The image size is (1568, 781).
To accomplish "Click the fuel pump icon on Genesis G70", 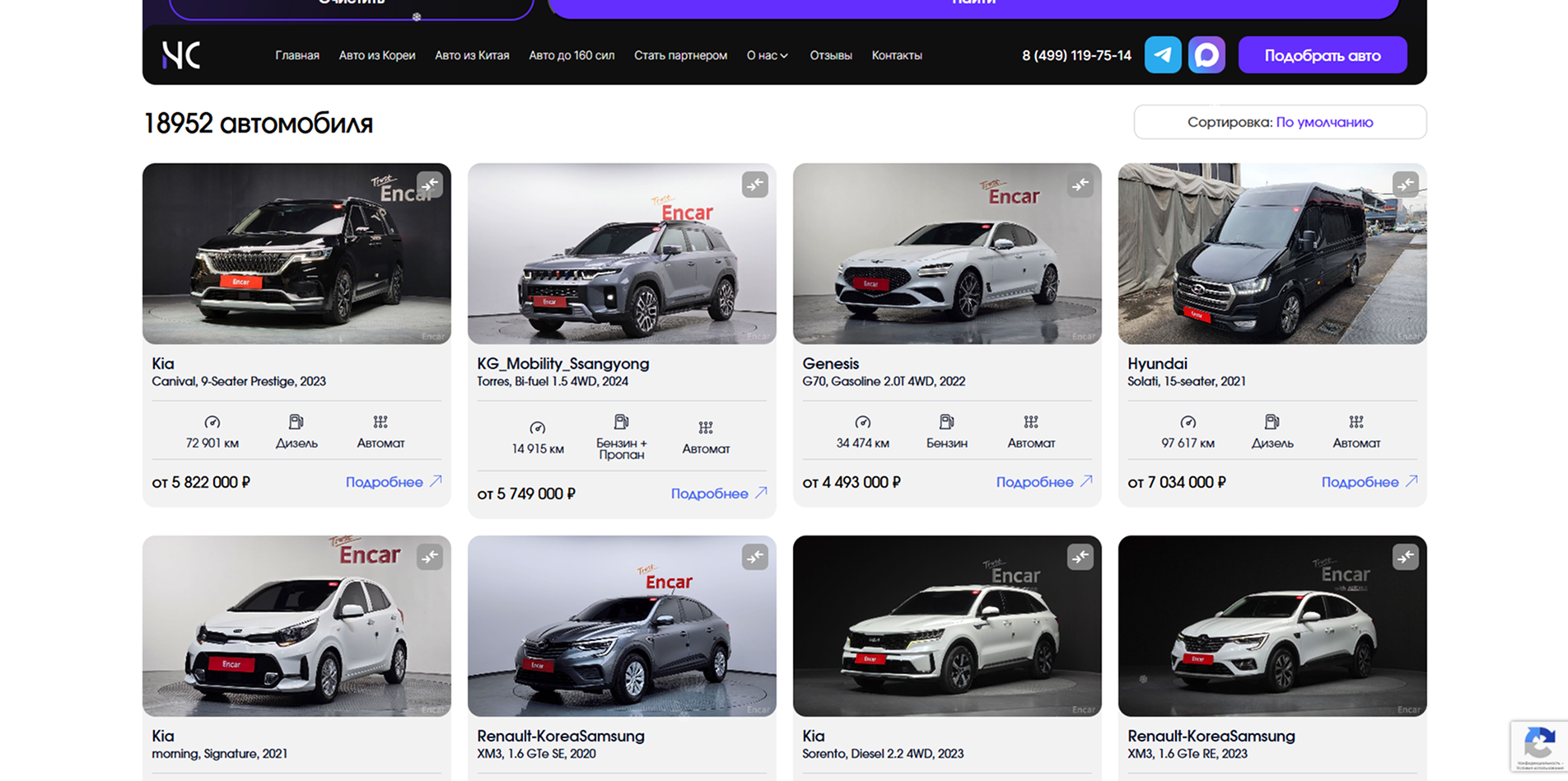I will [x=947, y=423].
